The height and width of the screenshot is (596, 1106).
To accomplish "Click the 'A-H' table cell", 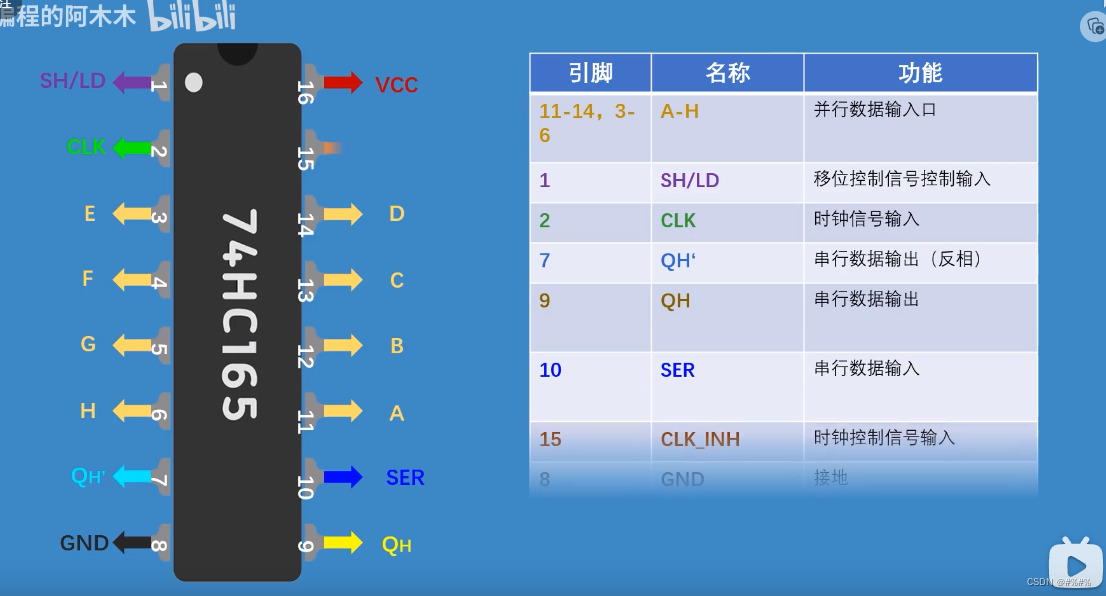I will [x=727, y=128].
